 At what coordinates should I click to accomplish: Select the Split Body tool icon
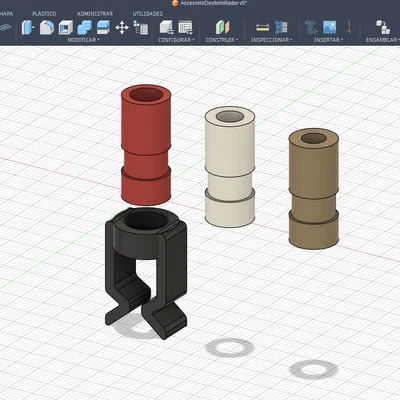(103, 27)
